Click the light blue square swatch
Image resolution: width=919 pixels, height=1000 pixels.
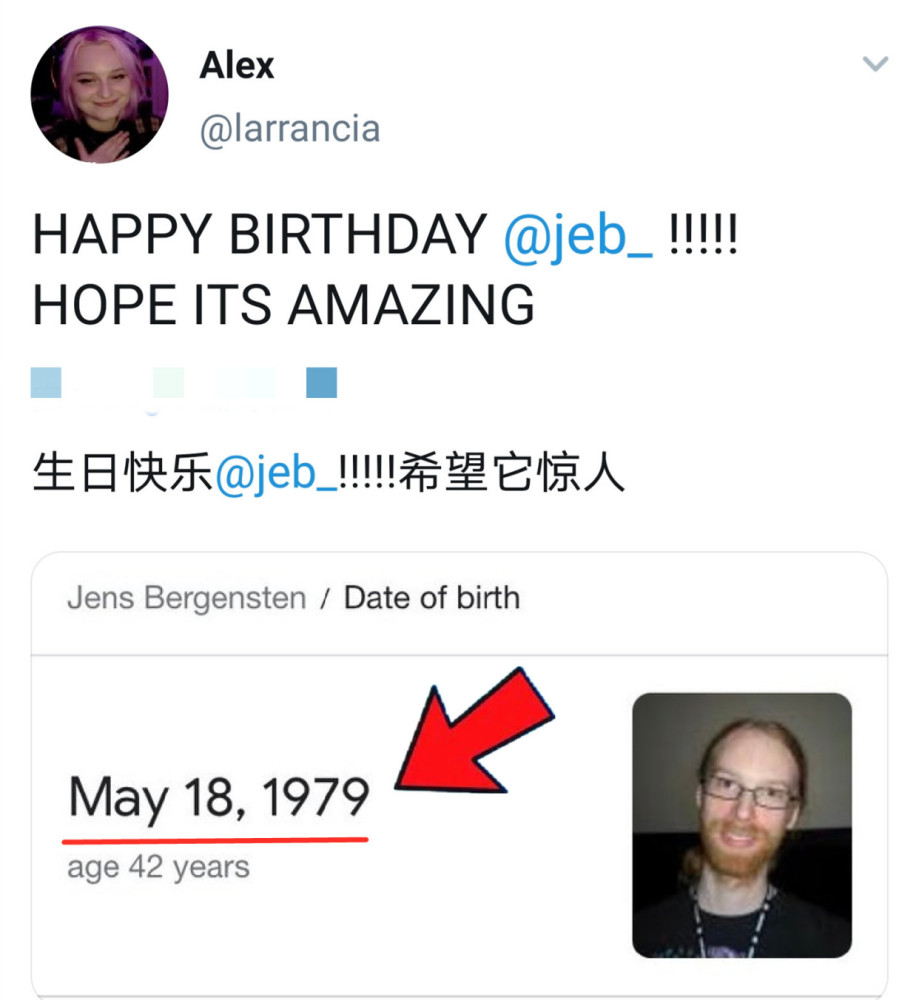[46, 383]
